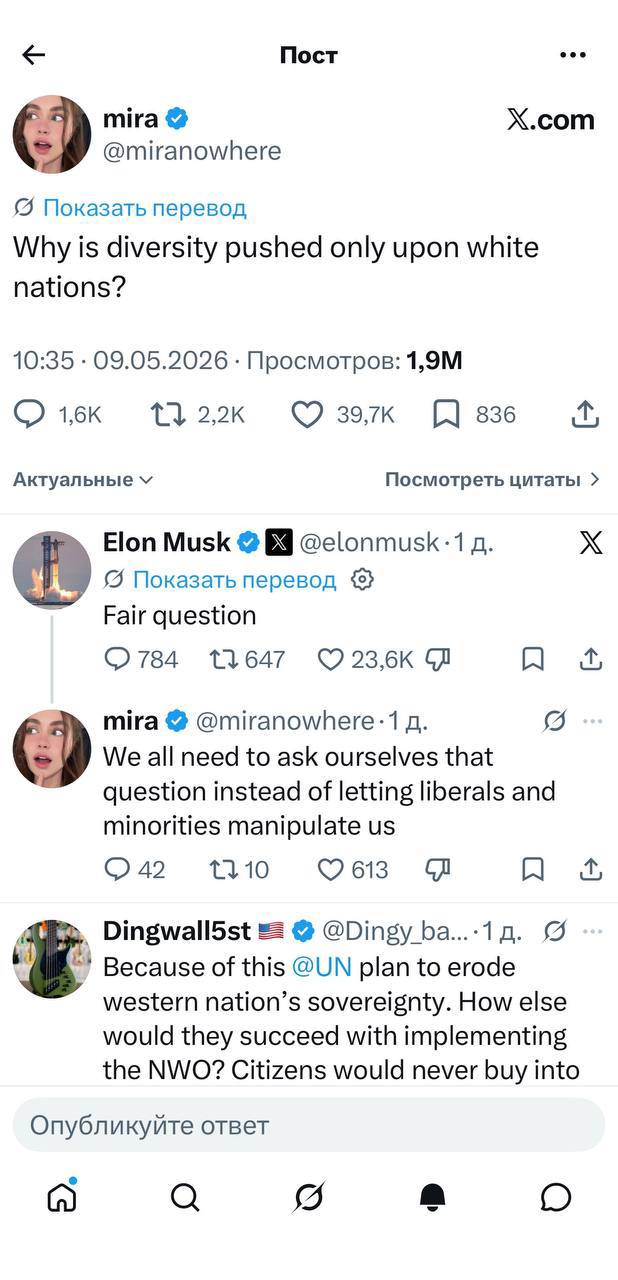Open three-dot menu on mira's reply
Screen dimensions: 618x1280
pos(593,720)
